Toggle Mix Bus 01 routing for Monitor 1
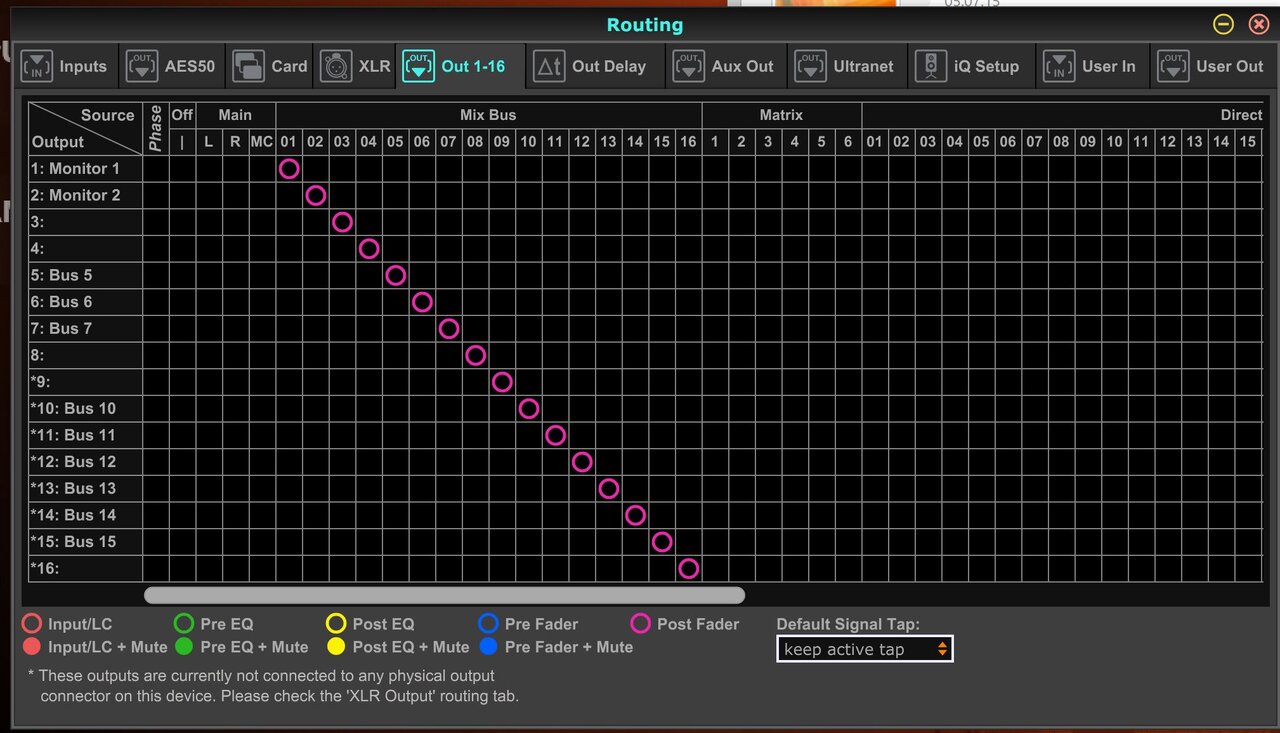The height and width of the screenshot is (733, 1280). click(289, 169)
